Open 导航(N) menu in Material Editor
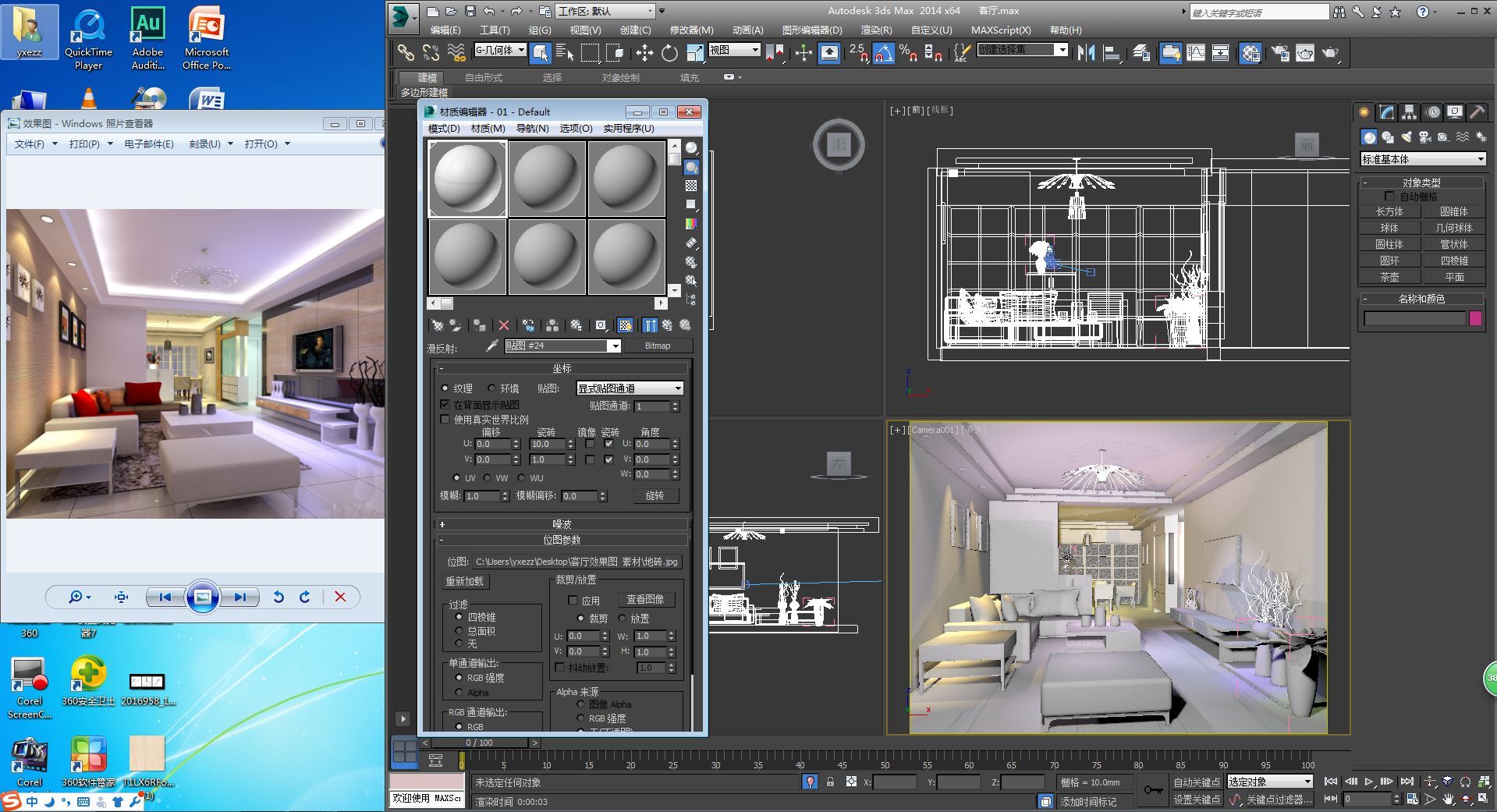This screenshot has height=812, width=1497. [532, 129]
